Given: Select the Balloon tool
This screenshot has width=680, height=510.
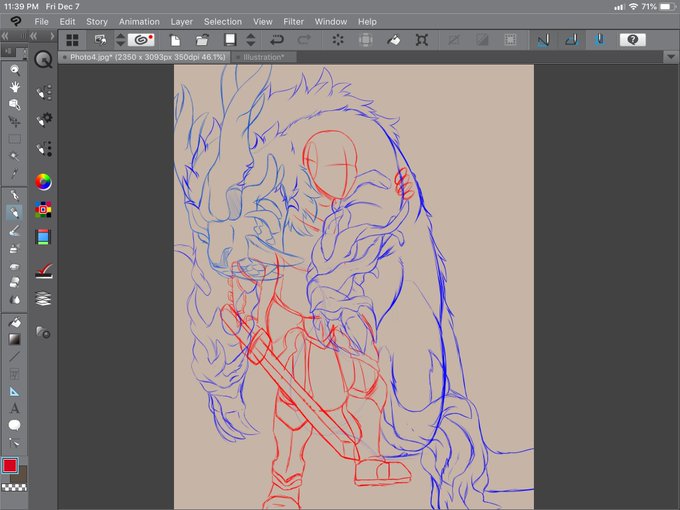Looking at the screenshot, I should click(14, 425).
